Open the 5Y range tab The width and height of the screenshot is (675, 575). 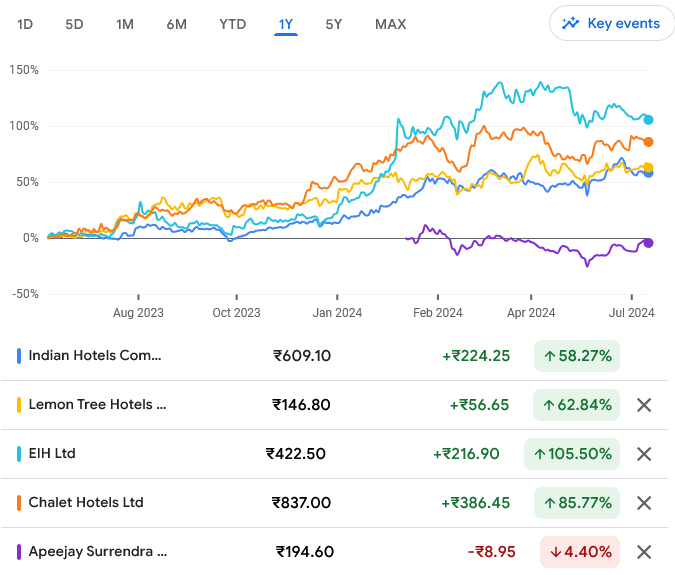(334, 24)
